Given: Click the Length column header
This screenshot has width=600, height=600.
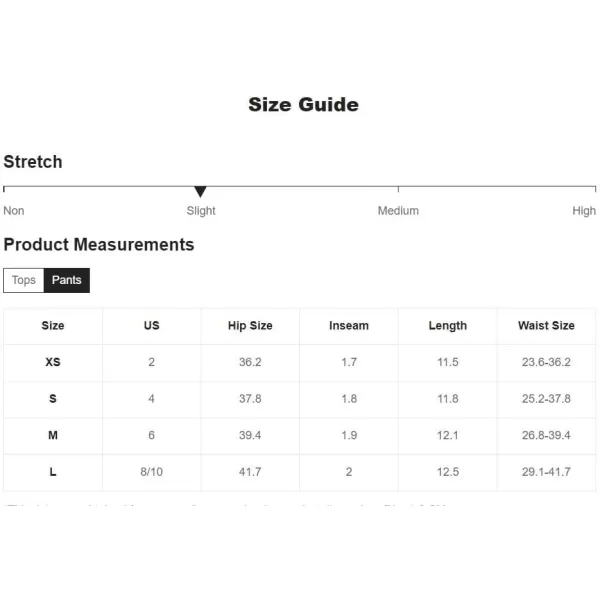Looking at the screenshot, I should (448, 326).
